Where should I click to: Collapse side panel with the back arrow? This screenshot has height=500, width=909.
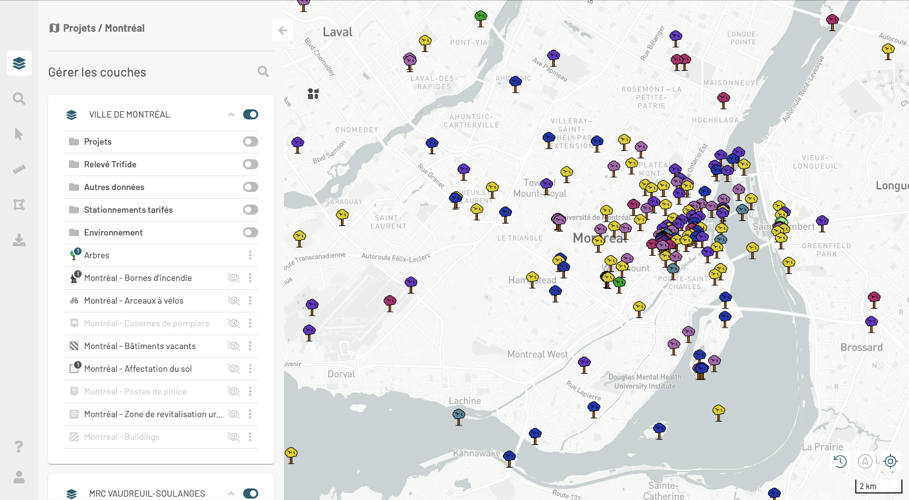[x=283, y=31]
